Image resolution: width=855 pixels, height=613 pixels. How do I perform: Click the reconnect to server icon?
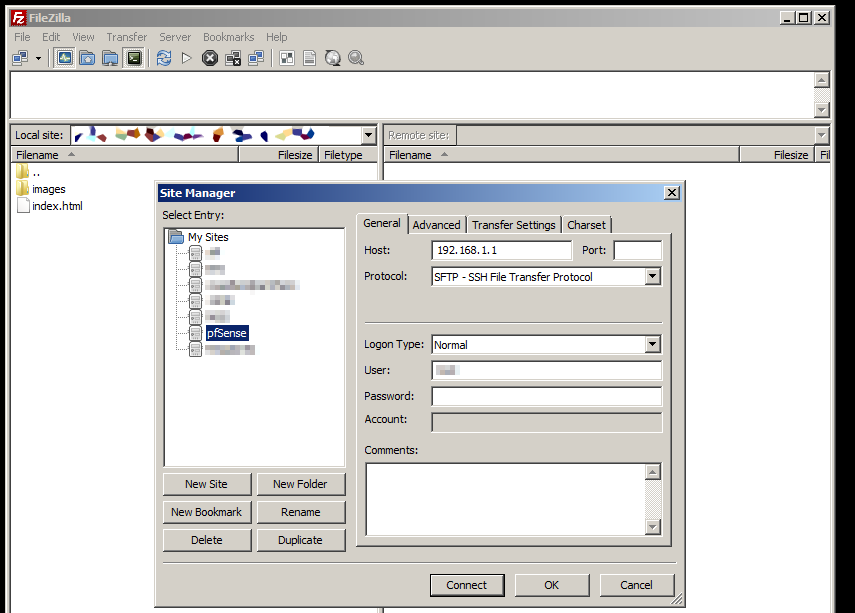(256, 58)
